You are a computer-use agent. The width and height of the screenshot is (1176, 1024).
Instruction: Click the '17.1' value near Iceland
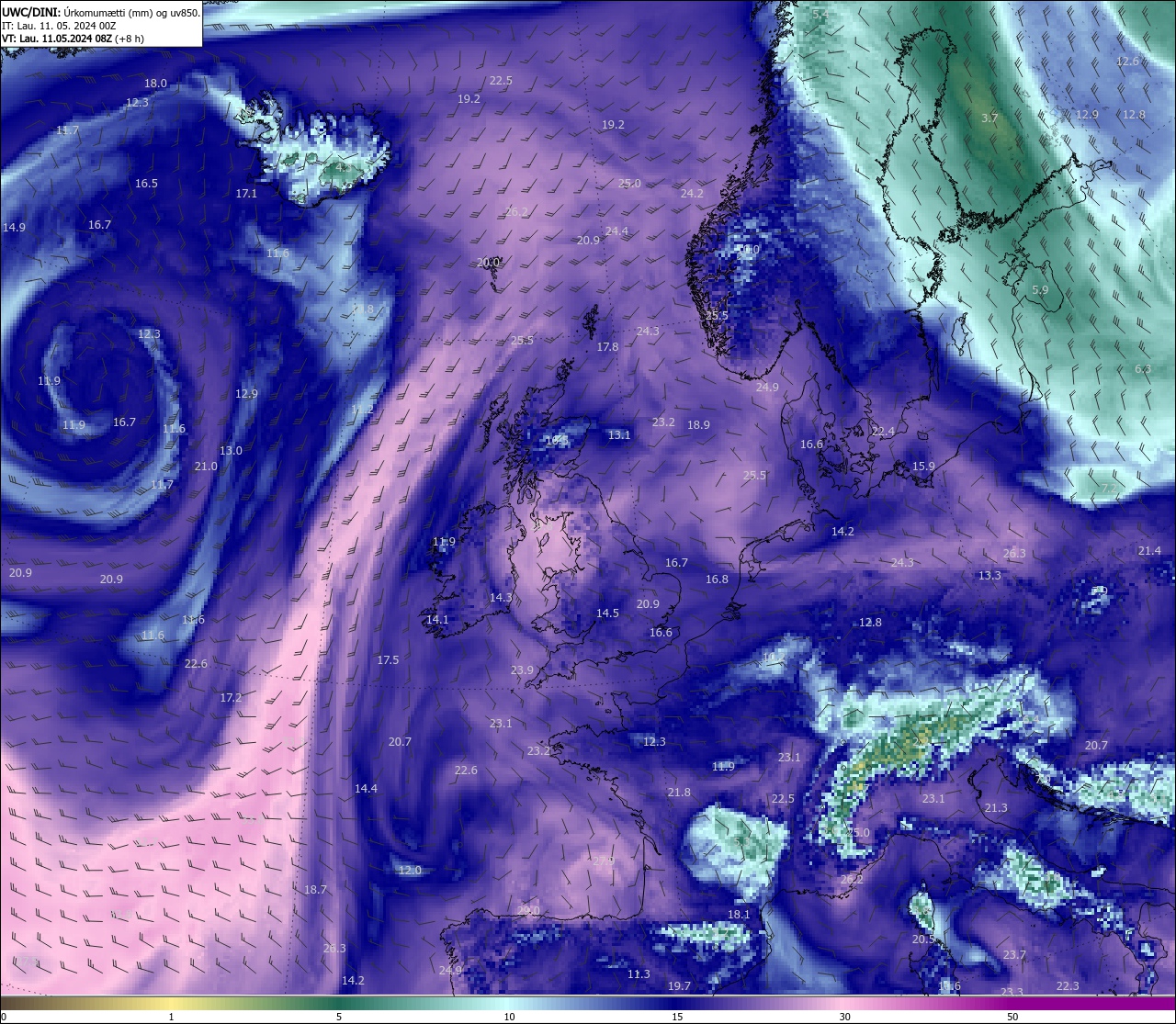[x=246, y=194]
